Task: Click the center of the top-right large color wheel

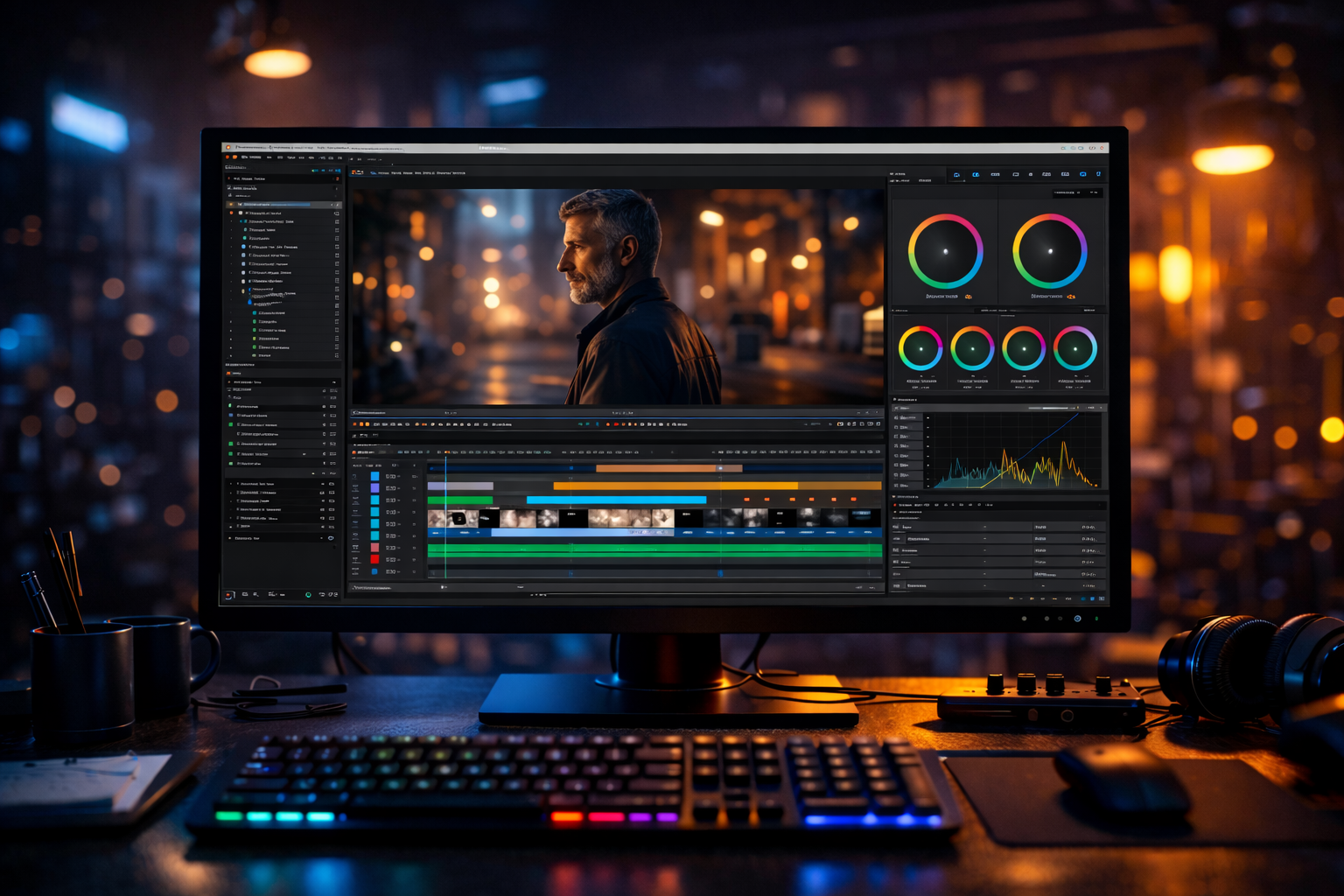Action: pyautogui.click(x=1049, y=252)
